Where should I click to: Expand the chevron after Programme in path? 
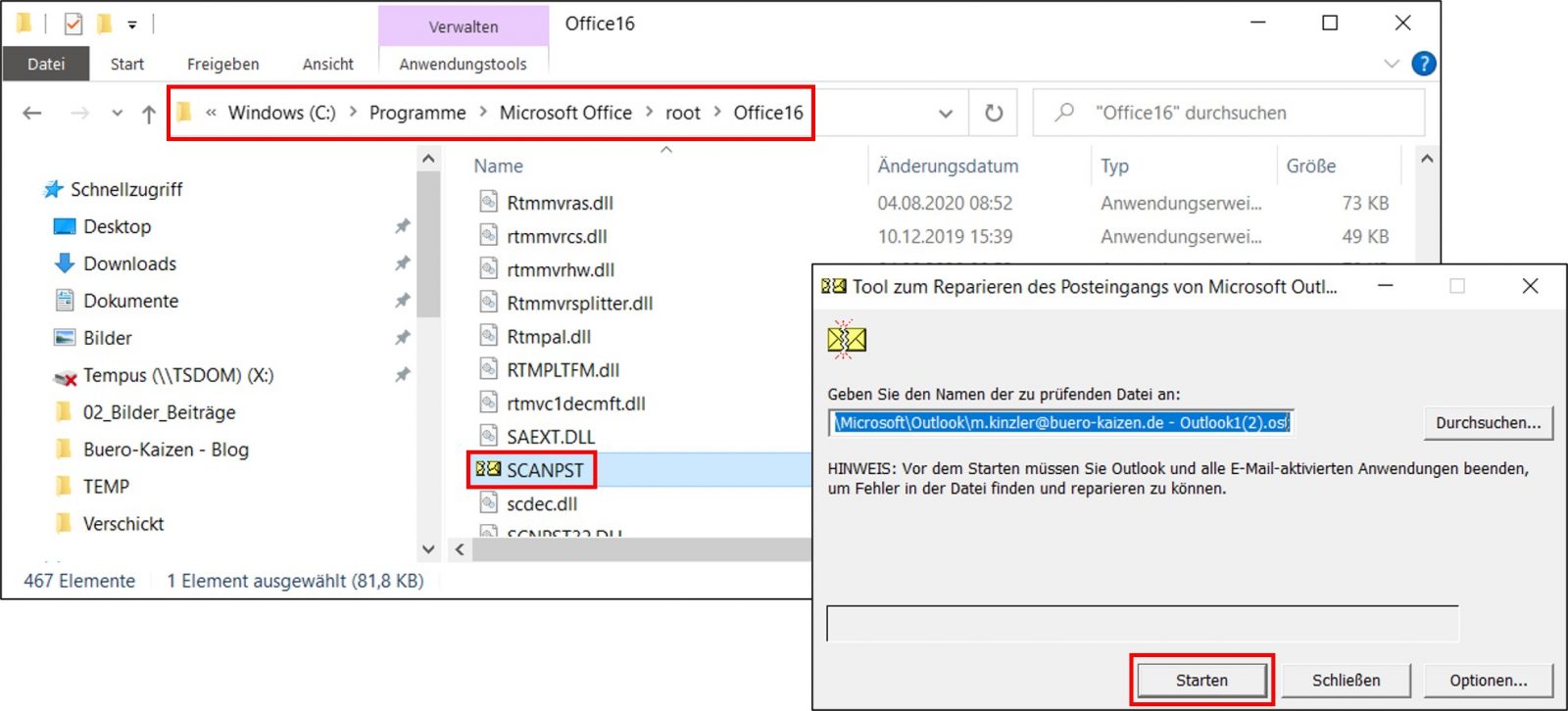click(x=483, y=113)
